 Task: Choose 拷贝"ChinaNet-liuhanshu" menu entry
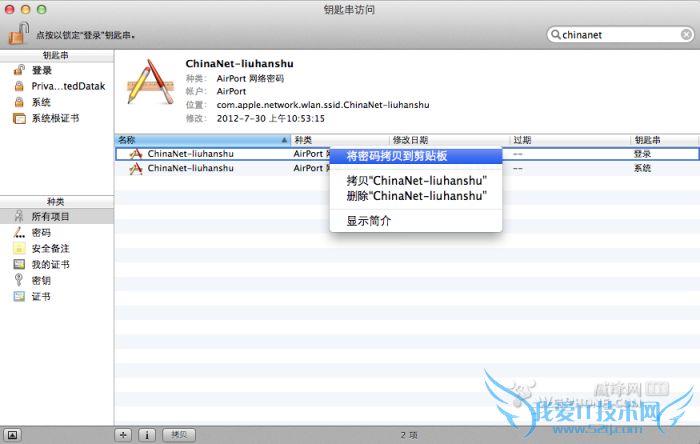pos(416,181)
